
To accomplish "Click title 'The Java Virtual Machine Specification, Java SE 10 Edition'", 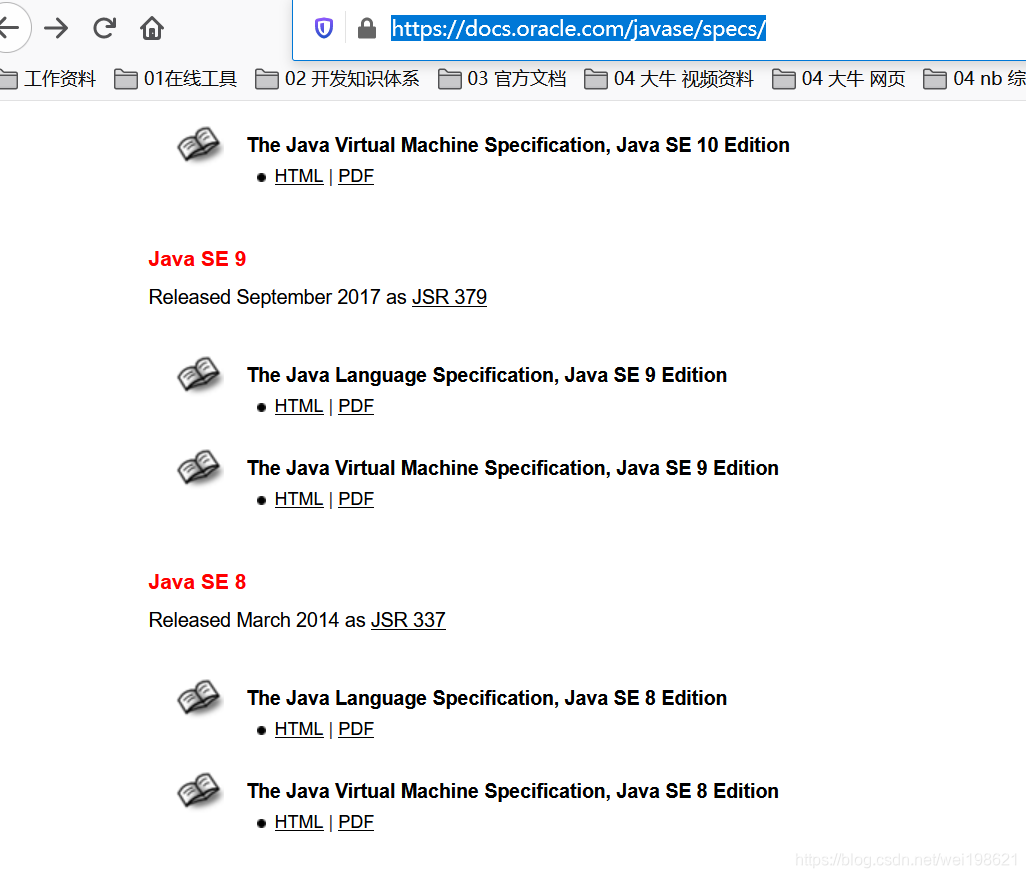I will pyautogui.click(x=518, y=145).
